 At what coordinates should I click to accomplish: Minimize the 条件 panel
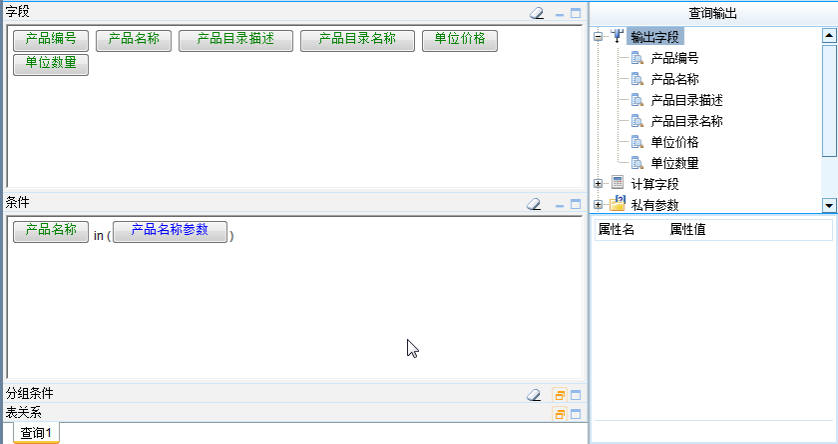click(560, 205)
